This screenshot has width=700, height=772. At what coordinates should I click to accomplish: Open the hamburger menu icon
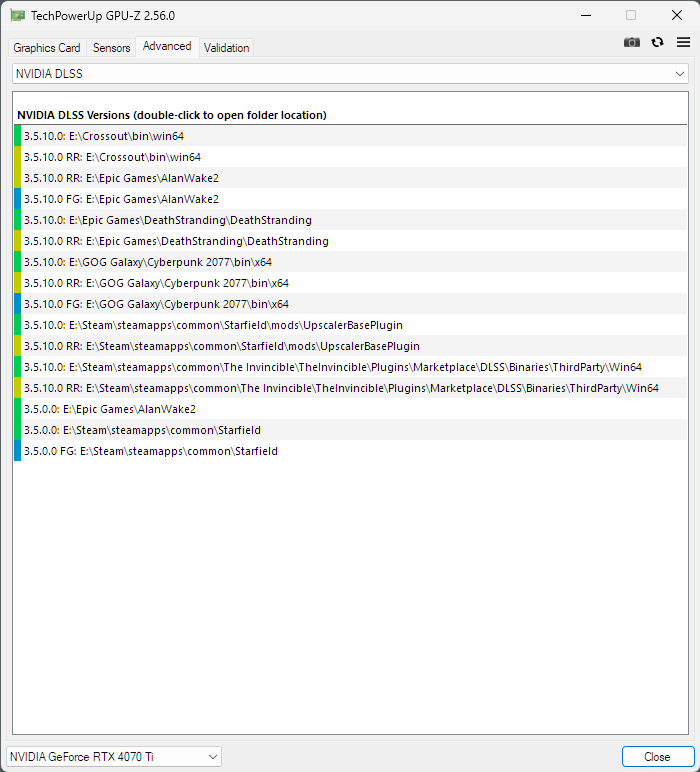point(683,42)
